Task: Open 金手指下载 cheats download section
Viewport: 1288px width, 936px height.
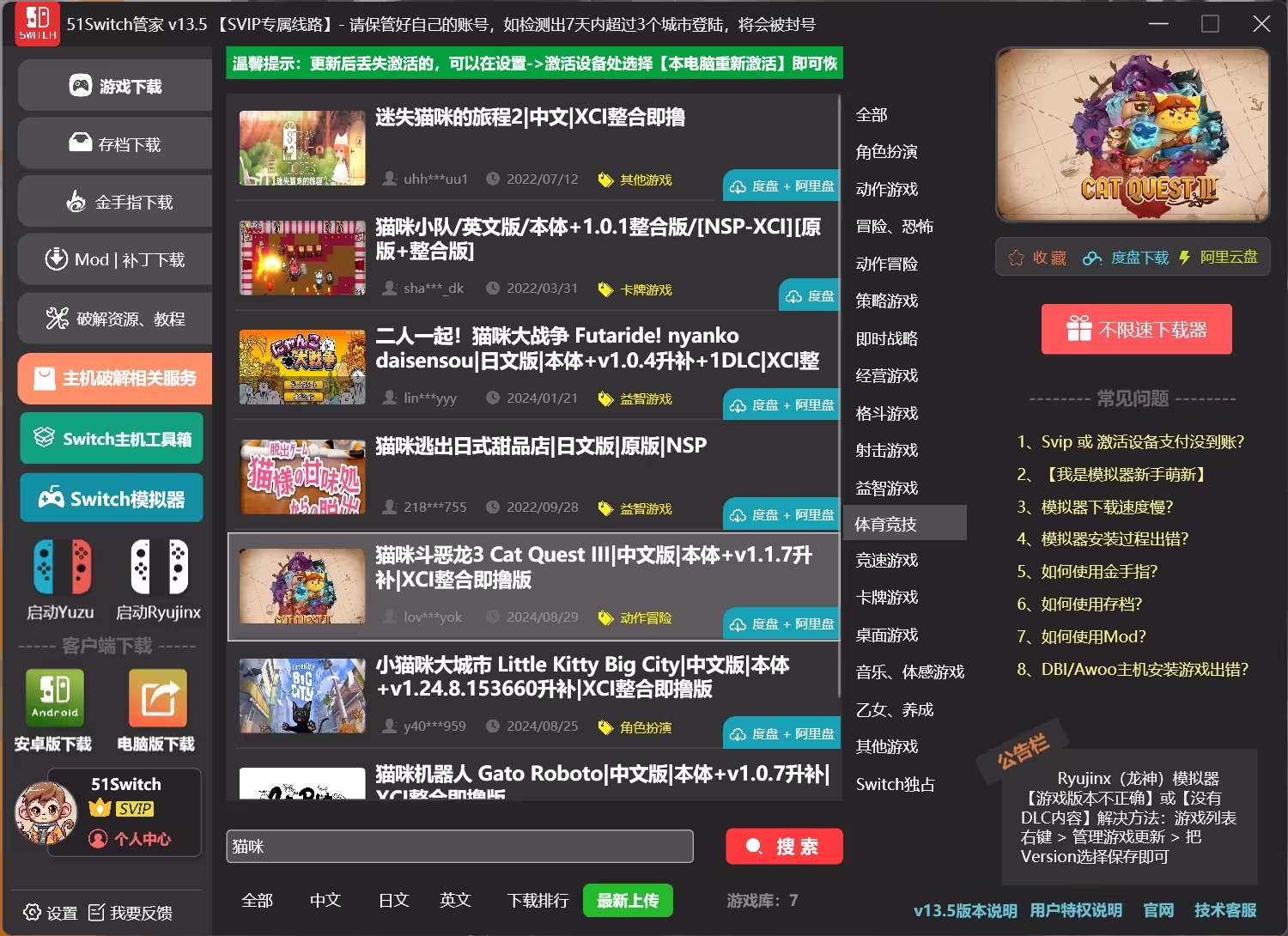Action: [115, 201]
